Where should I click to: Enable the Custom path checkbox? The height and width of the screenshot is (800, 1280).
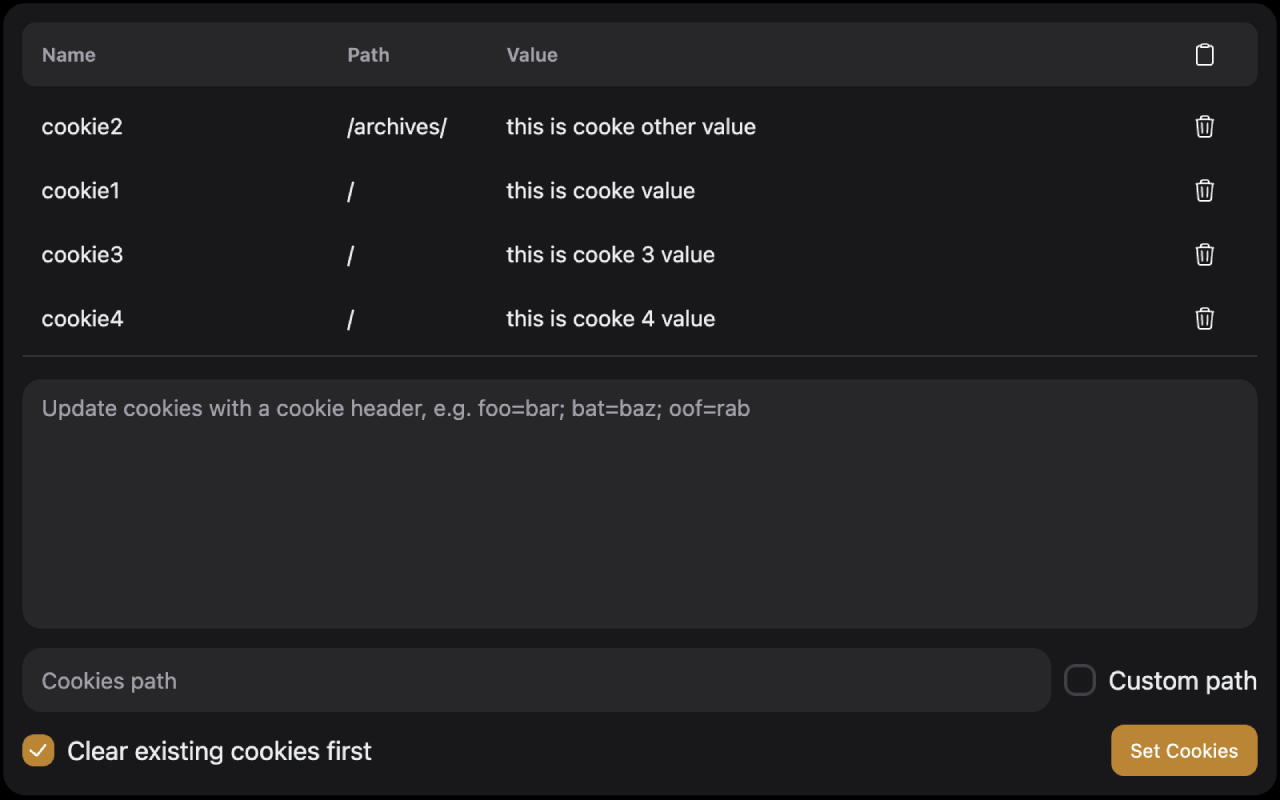(x=1079, y=680)
